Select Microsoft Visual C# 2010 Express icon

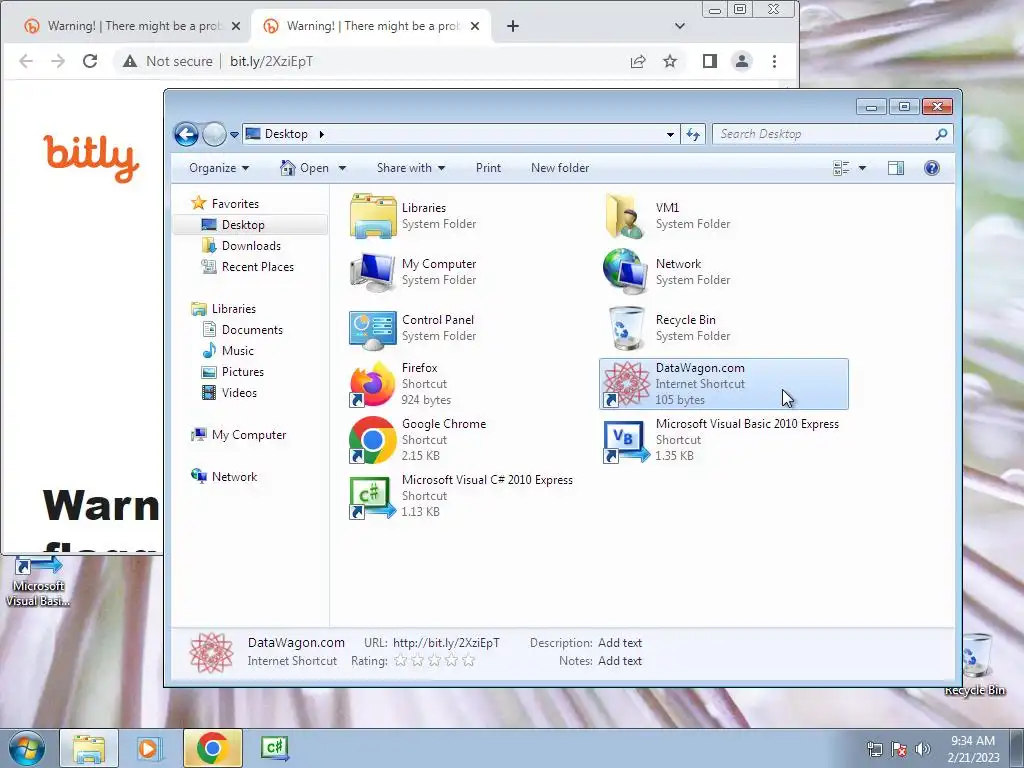coord(373,496)
